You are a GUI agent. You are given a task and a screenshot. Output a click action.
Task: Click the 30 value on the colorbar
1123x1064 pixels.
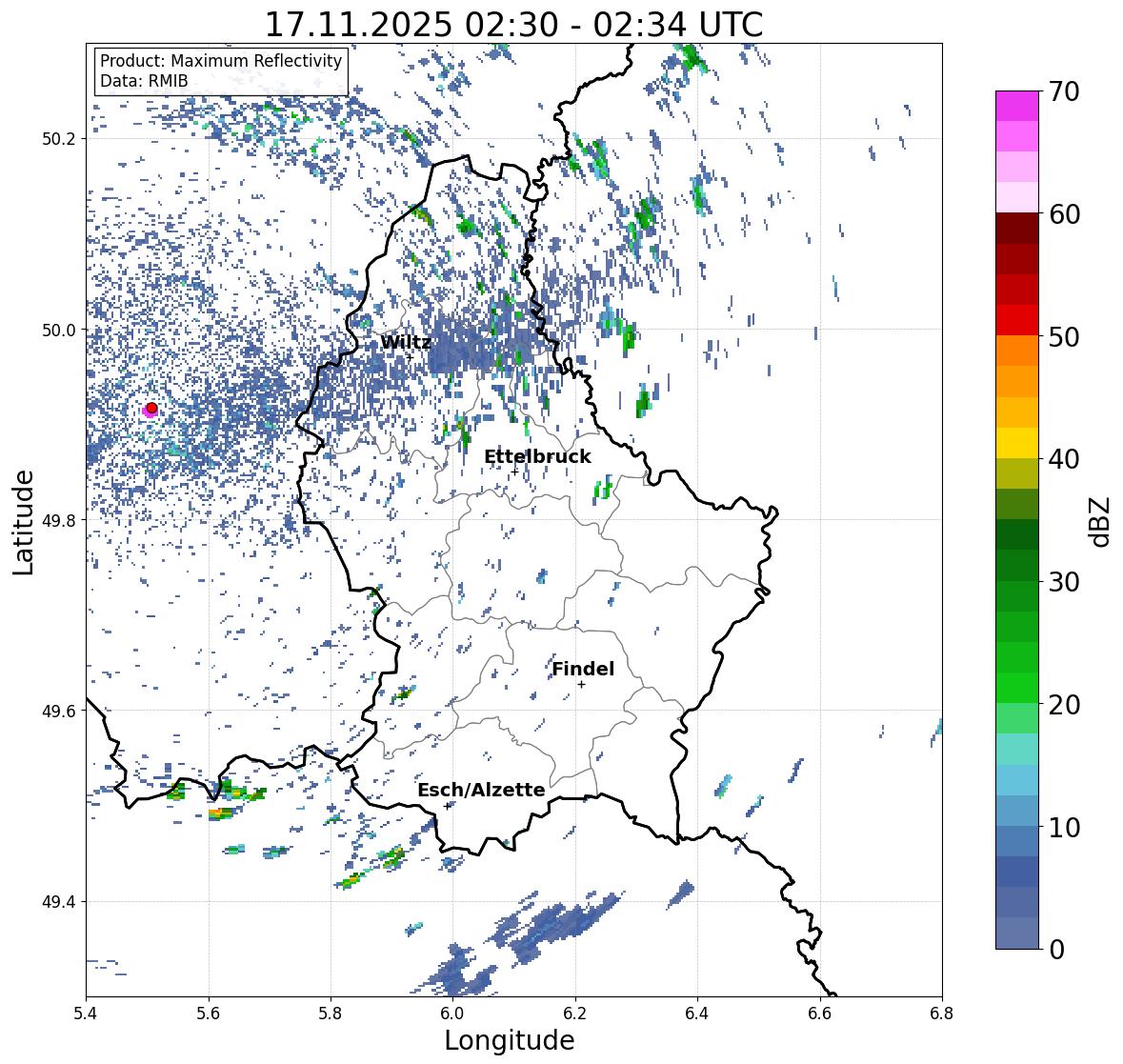click(1064, 581)
